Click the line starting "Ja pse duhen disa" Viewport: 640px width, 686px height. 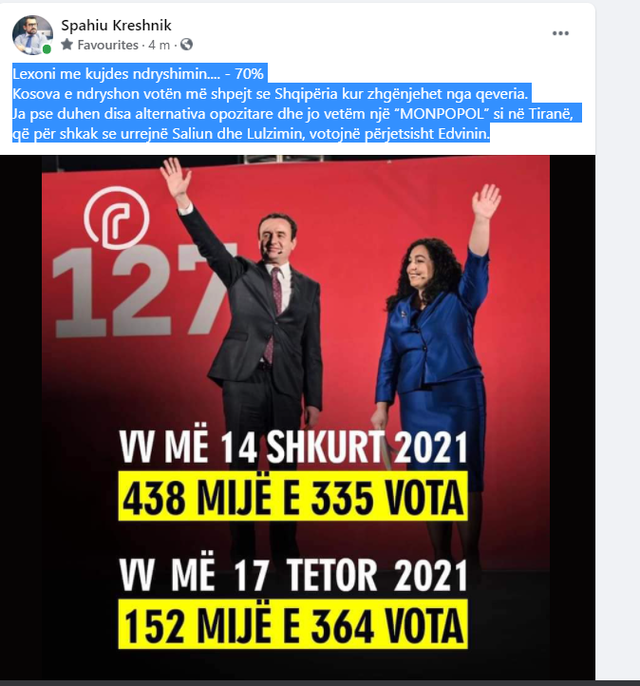tap(293, 113)
